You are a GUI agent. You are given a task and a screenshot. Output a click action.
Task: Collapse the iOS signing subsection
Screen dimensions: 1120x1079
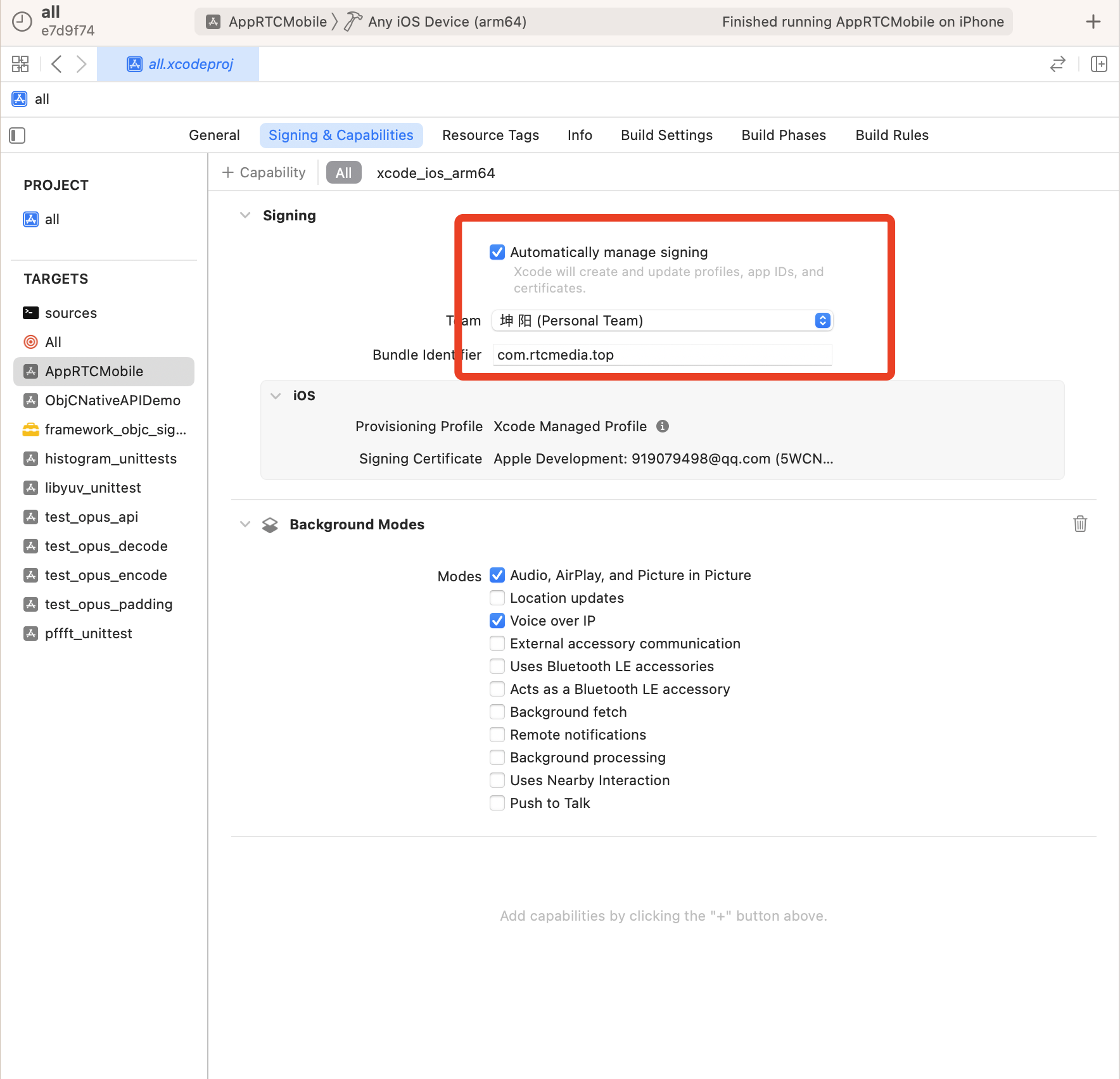point(276,396)
